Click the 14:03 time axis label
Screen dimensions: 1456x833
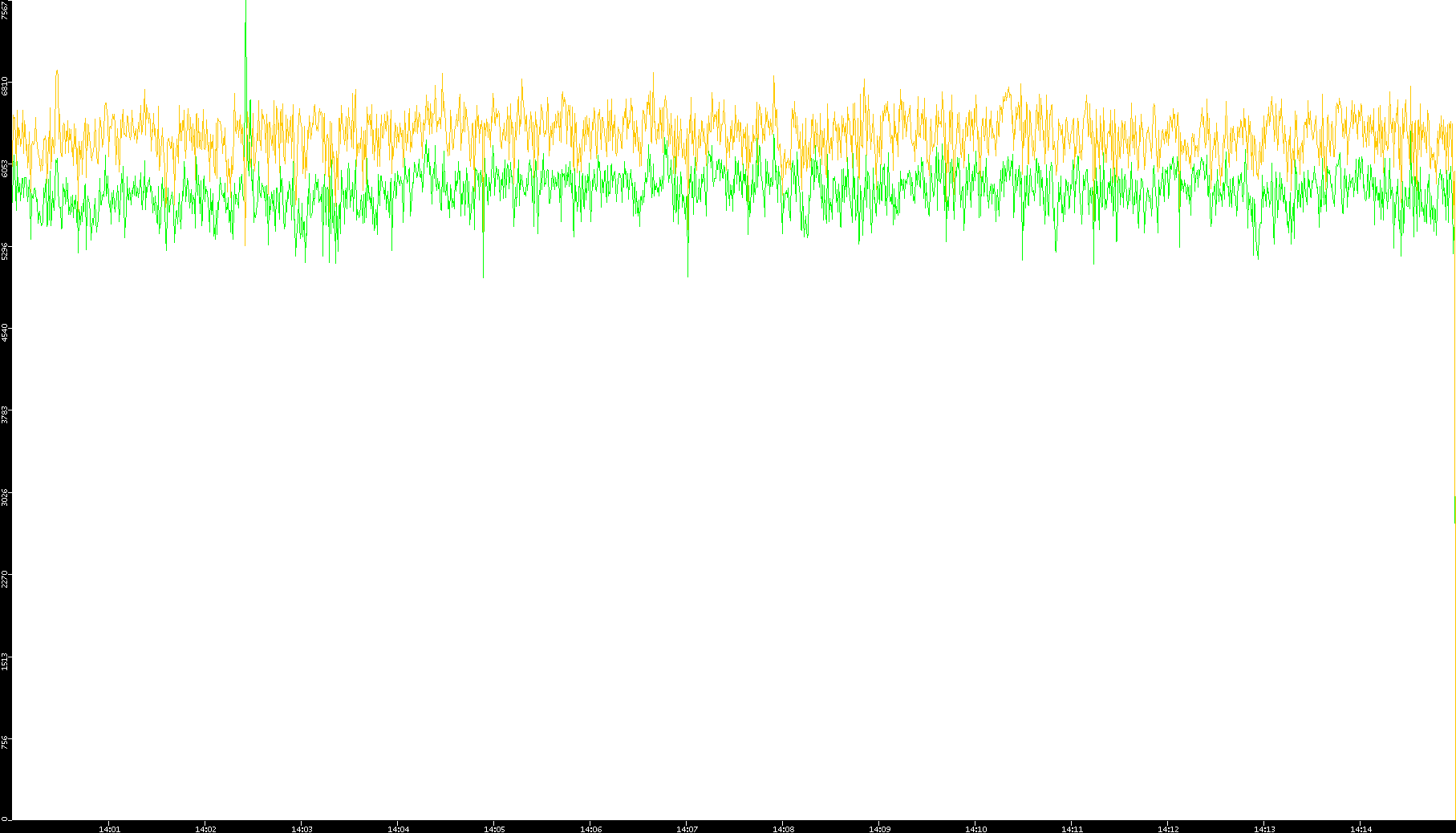(302, 828)
